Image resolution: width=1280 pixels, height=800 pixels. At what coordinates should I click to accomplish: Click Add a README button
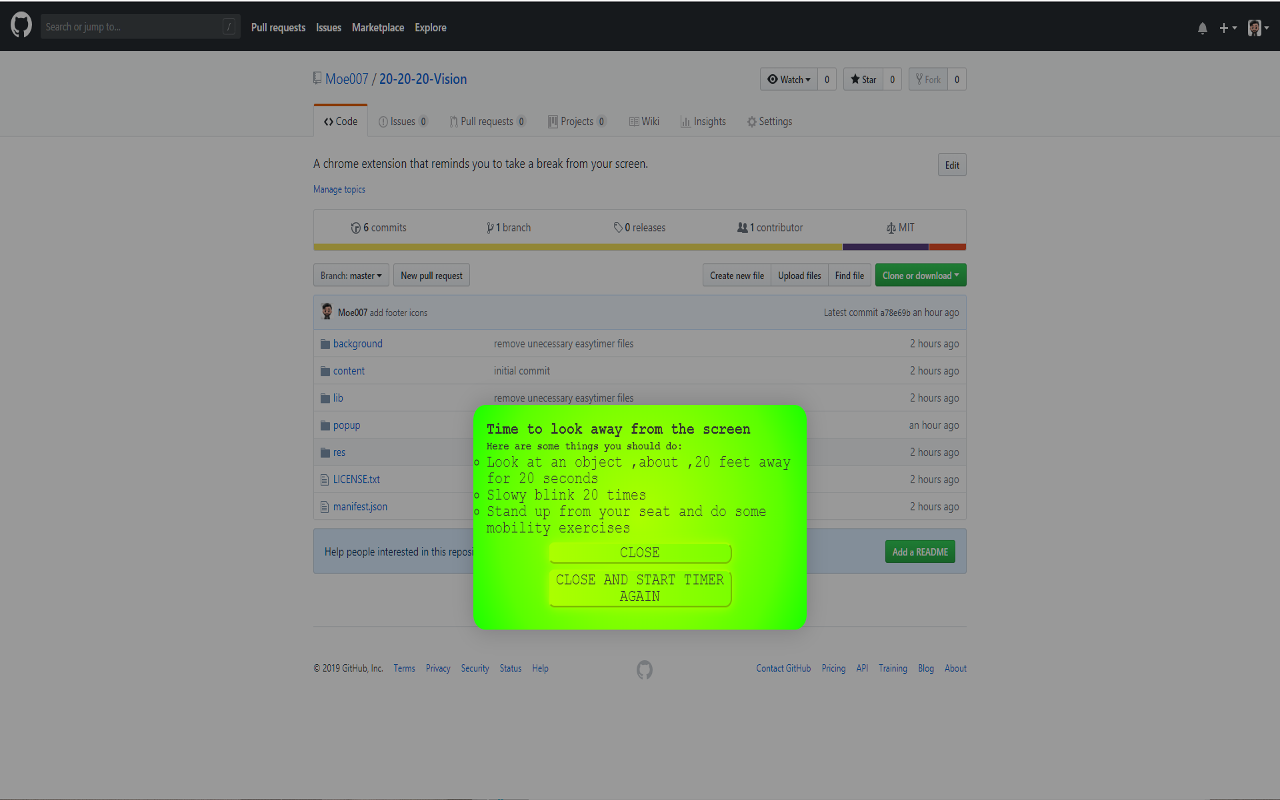[x=920, y=552]
